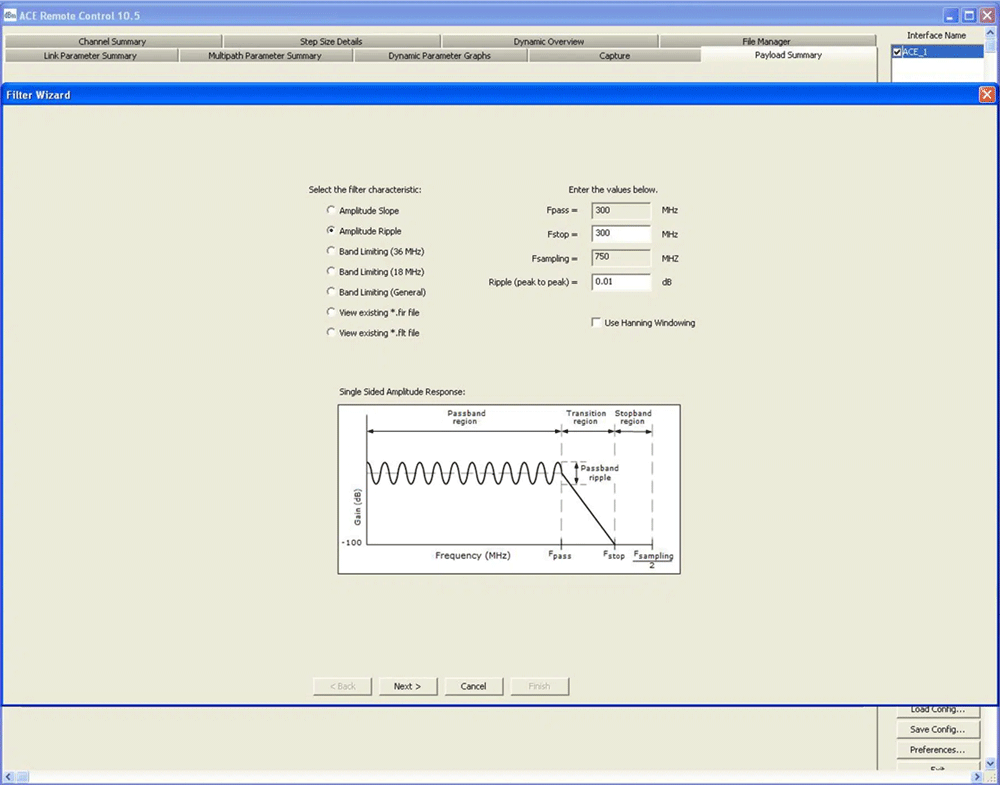
Task: Open the Preferences... button
Action: click(x=937, y=750)
